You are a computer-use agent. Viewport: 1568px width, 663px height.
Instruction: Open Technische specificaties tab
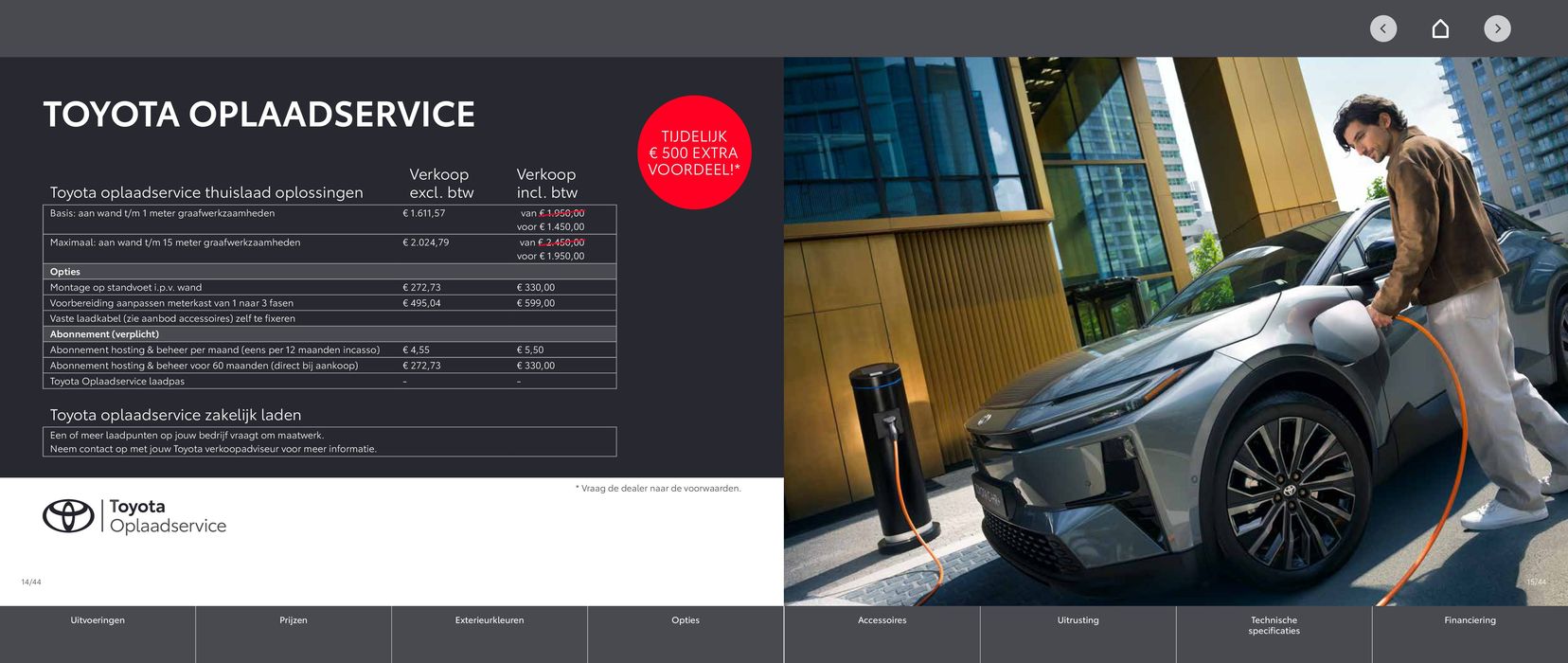1274,625
